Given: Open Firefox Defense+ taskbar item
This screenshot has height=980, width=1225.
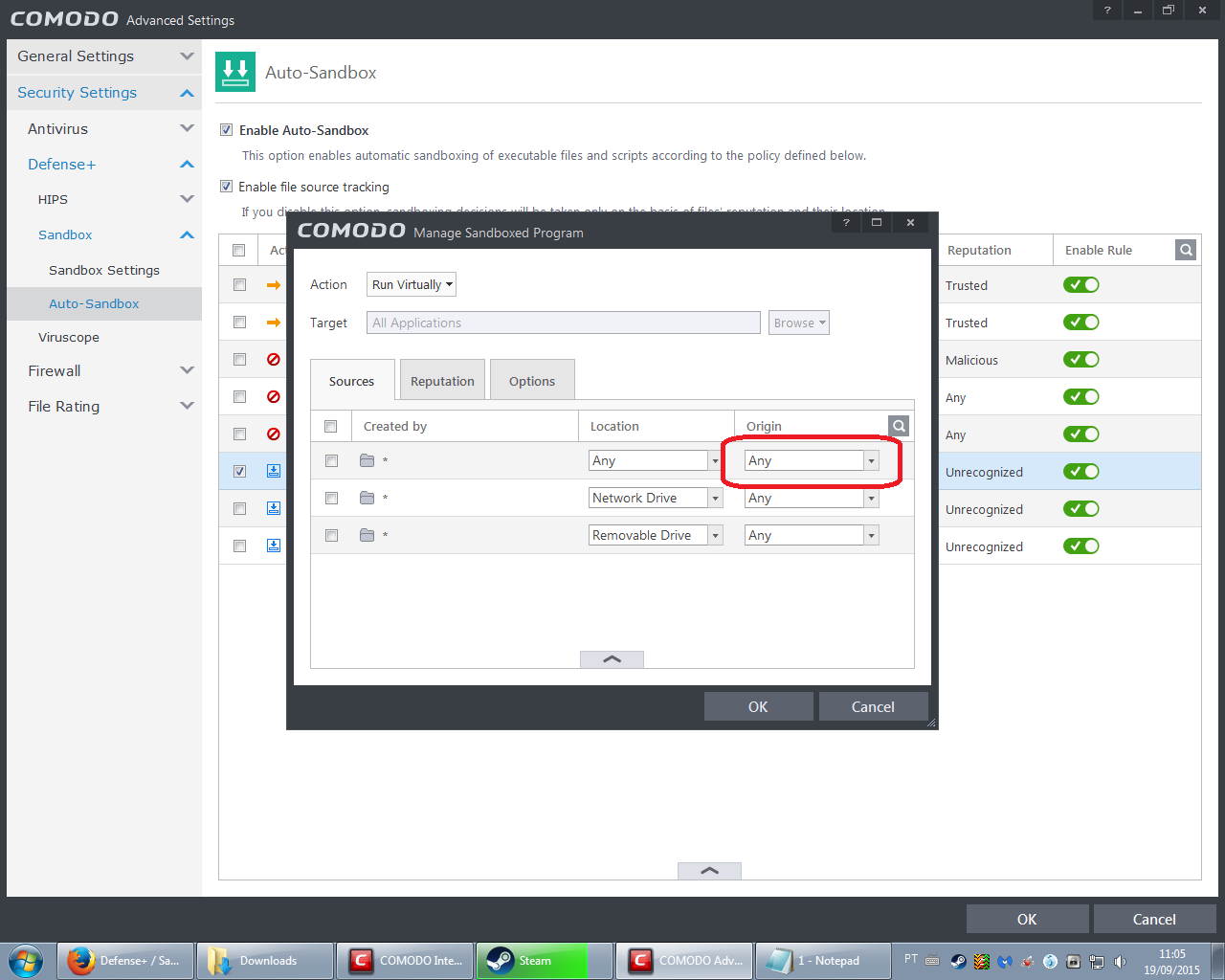Looking at the screenshot, I should [124, 961].
